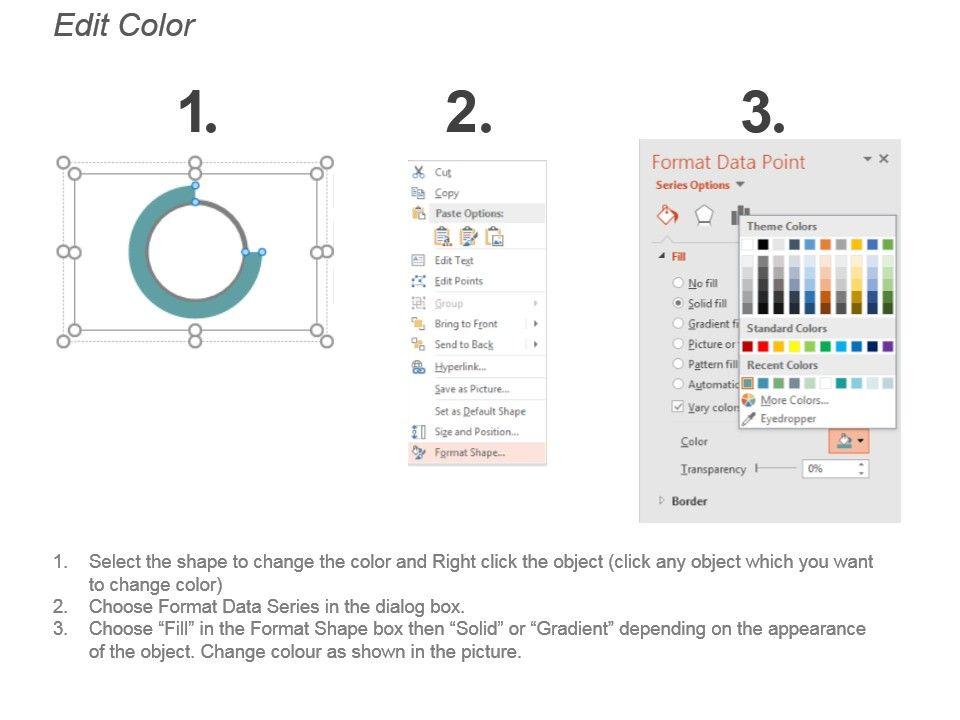
Task: Choose Format Shape from context menu
Action: (469, 453)
